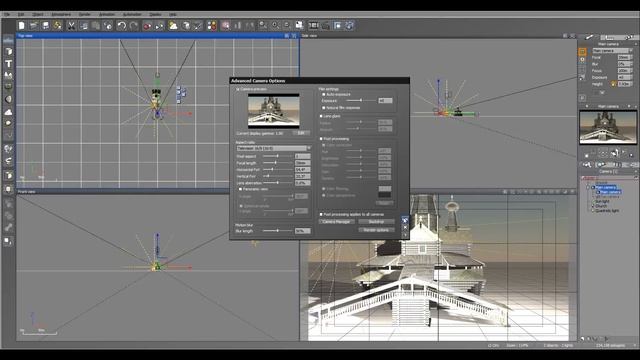This screenshot has width=640, height=360.
Task: Click the four colored dots toolbar icon
Action: click(x=211, y=25)
